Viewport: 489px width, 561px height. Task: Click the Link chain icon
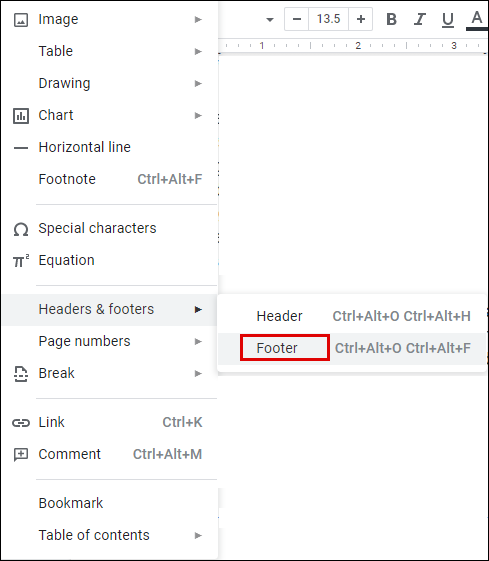[21, 423]
